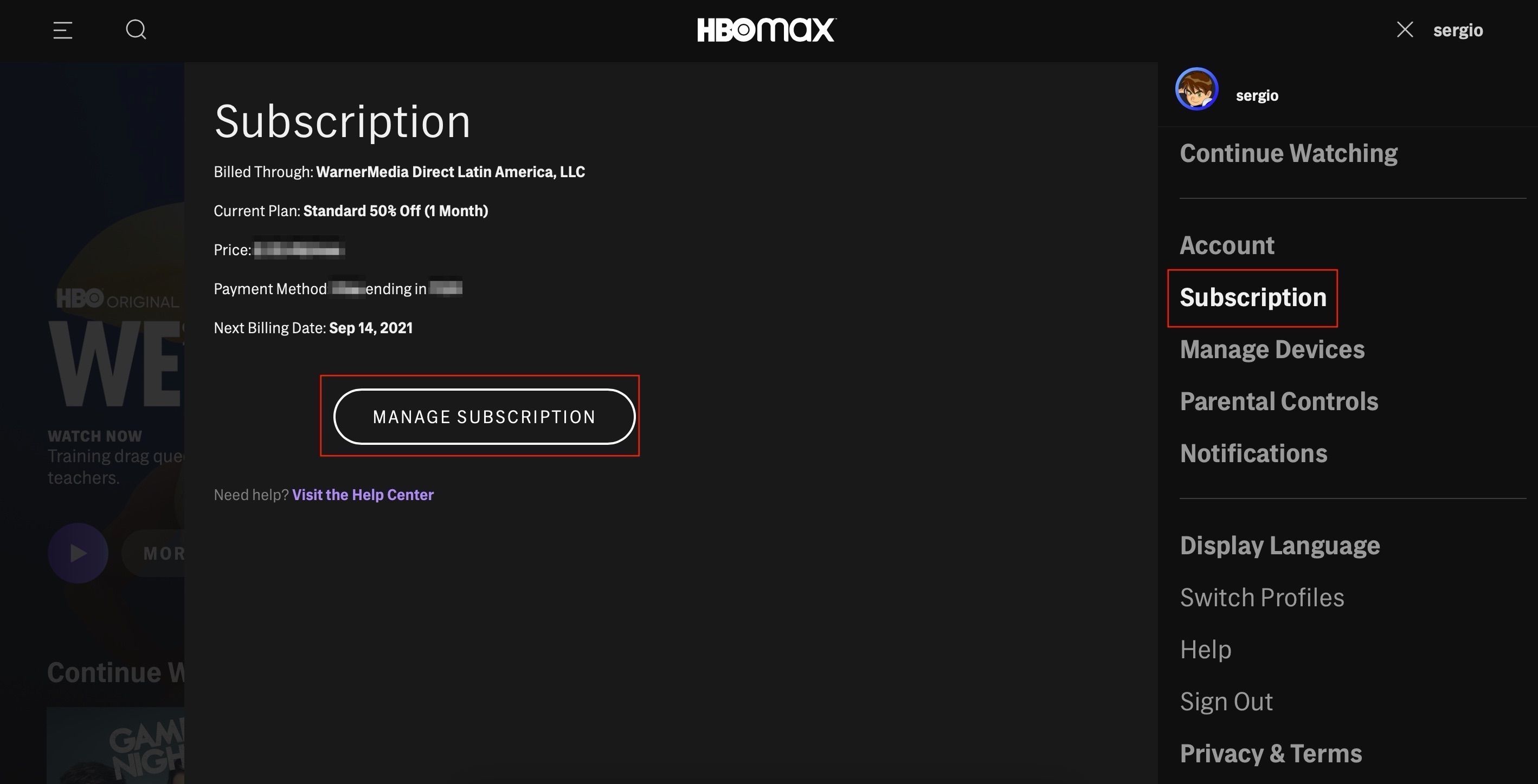Click the Manage Subscription button
Image resolution: width=1538 pixels, height=784 pixels.
click(x=484, y=417)
